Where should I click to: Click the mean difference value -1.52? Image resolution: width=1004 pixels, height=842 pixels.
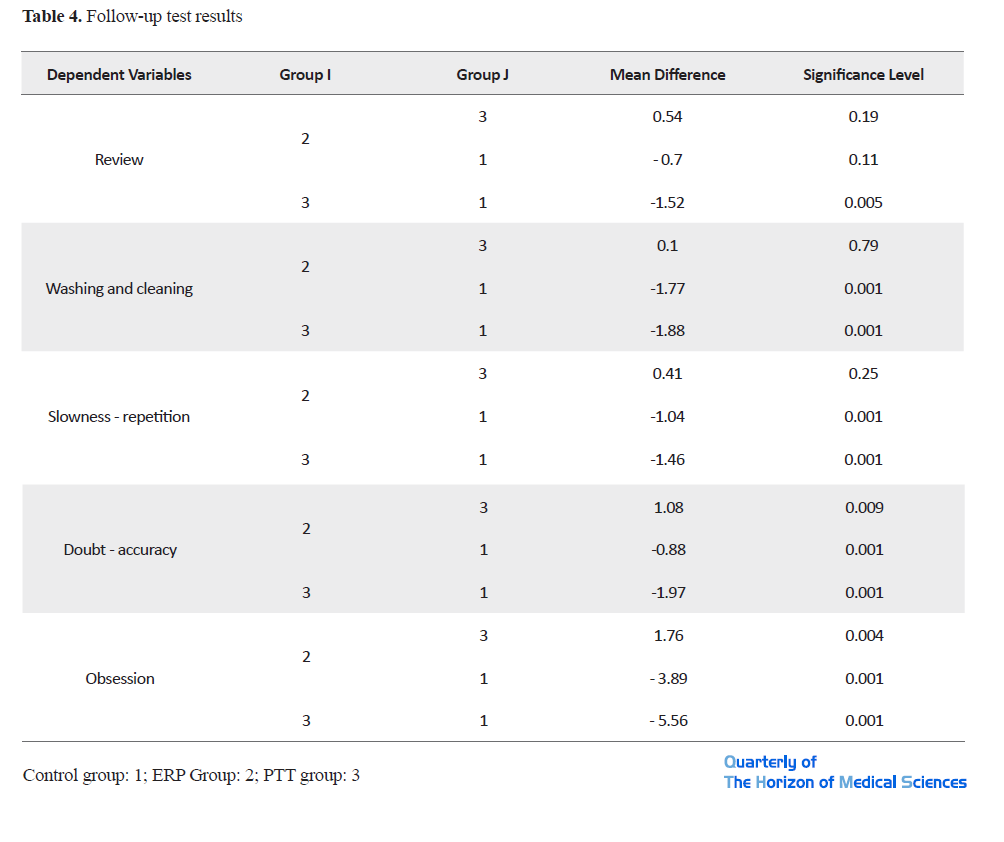(x=667, y=203)
